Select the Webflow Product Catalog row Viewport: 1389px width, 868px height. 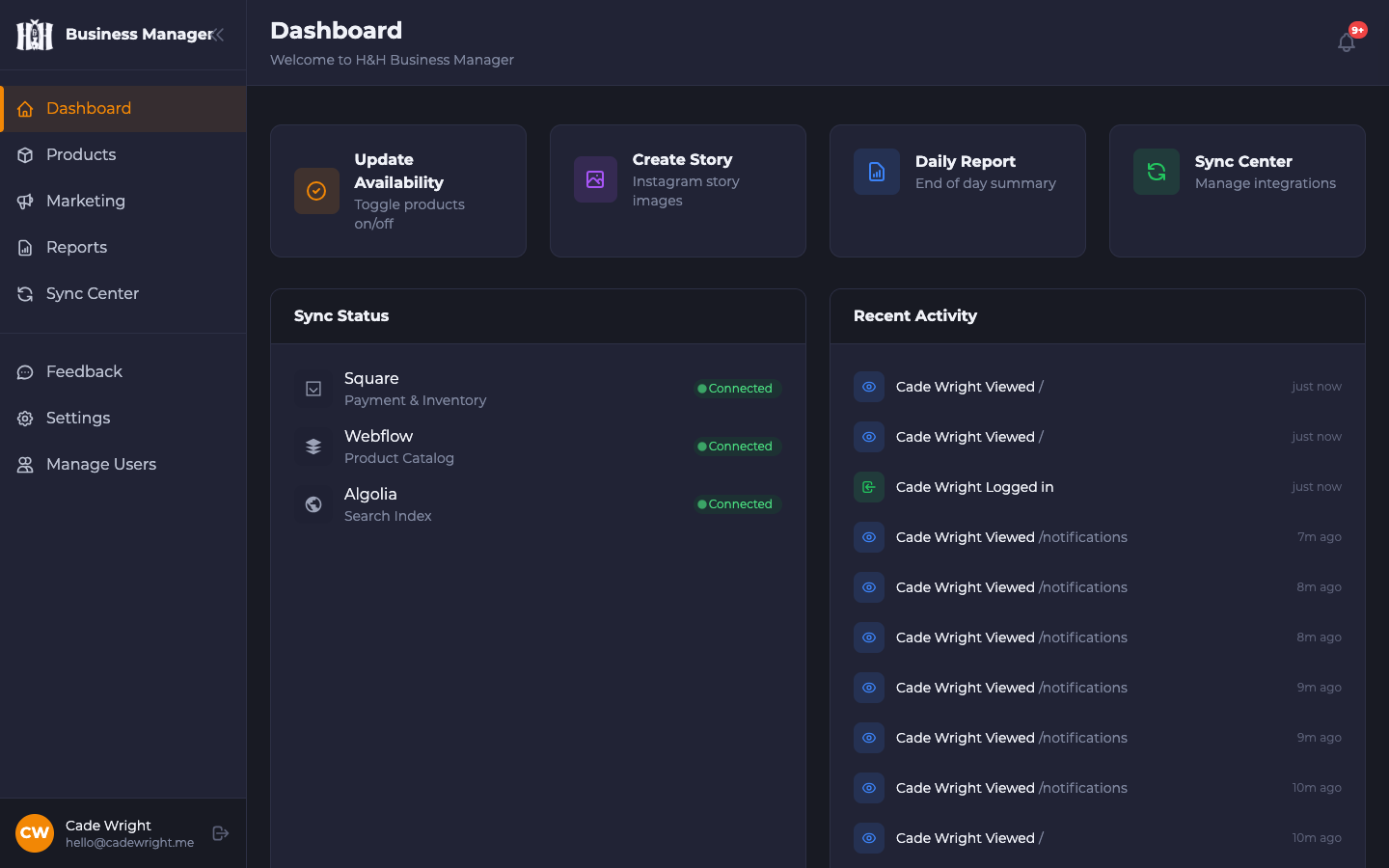[538, 447]
